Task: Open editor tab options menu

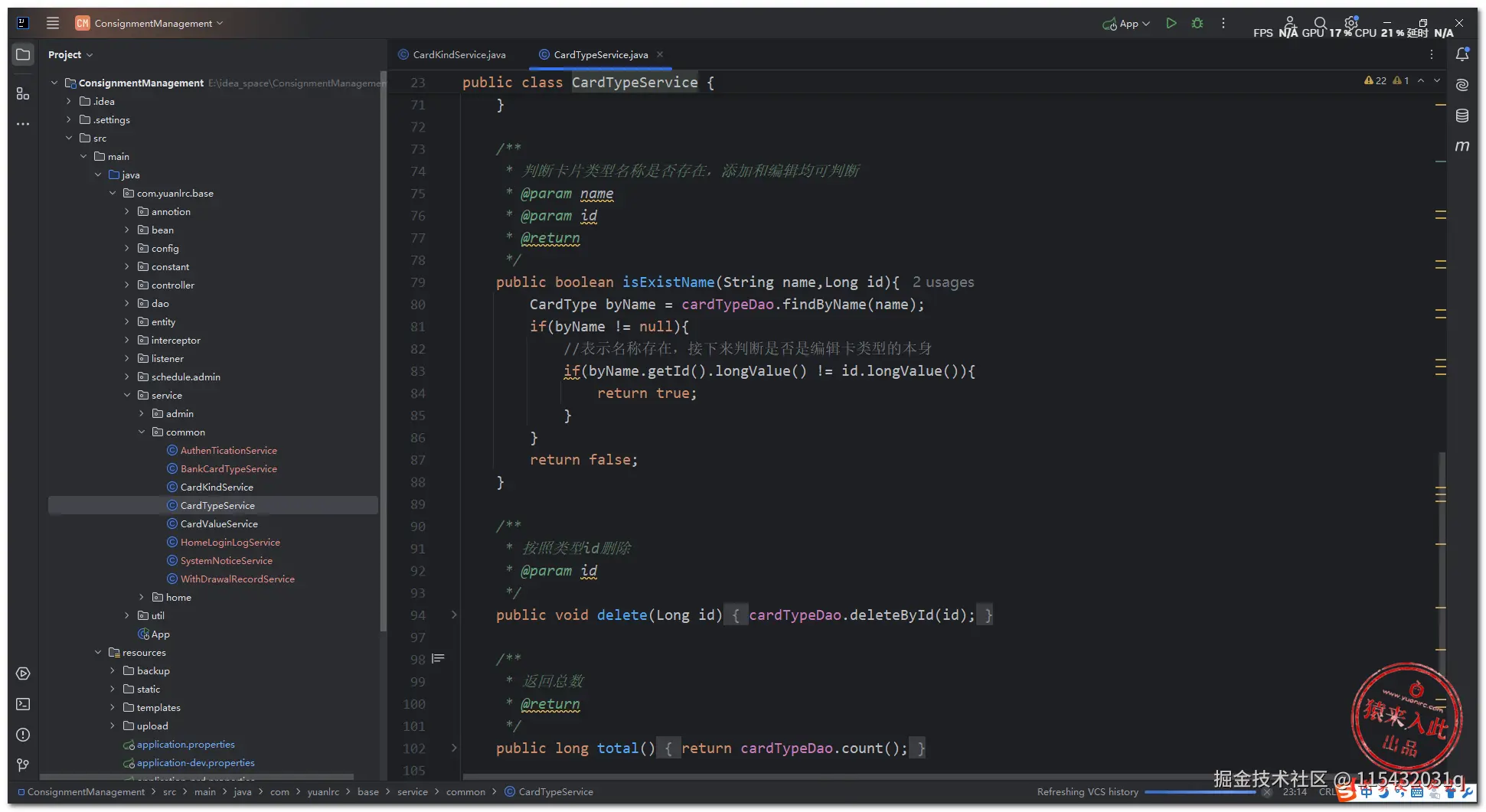Action: click(x=1432, y=54)
